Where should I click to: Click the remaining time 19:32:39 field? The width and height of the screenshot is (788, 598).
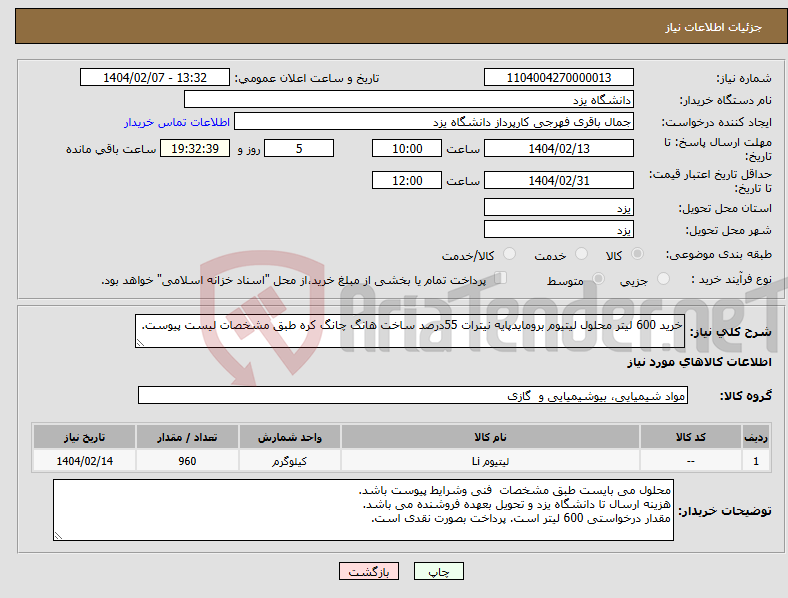tap(195, 148)
